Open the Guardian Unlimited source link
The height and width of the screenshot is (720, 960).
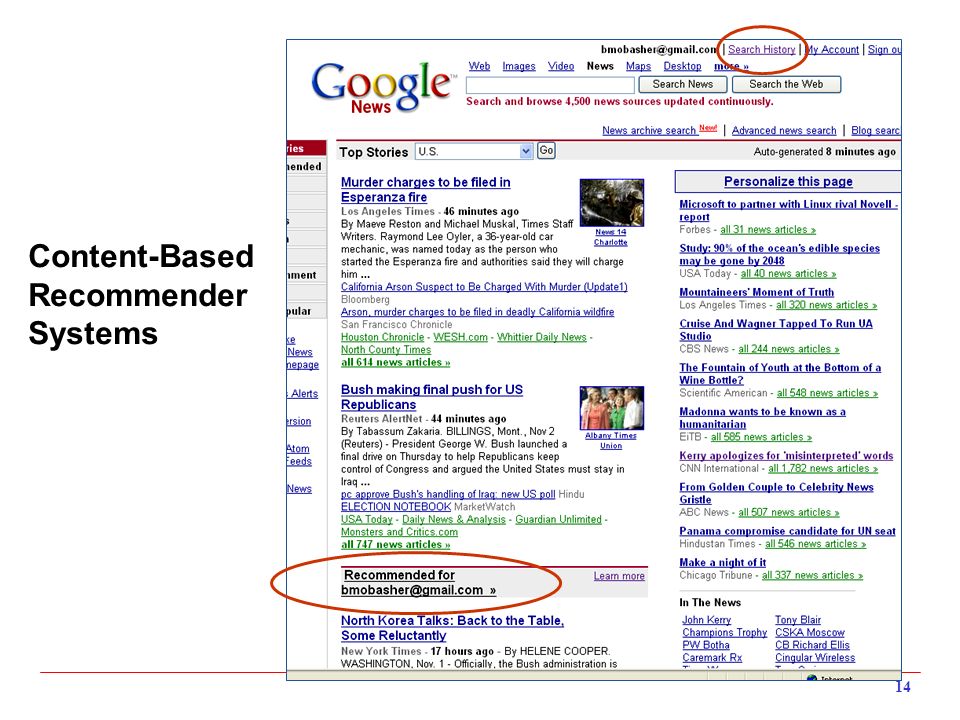tap(558, 519)
